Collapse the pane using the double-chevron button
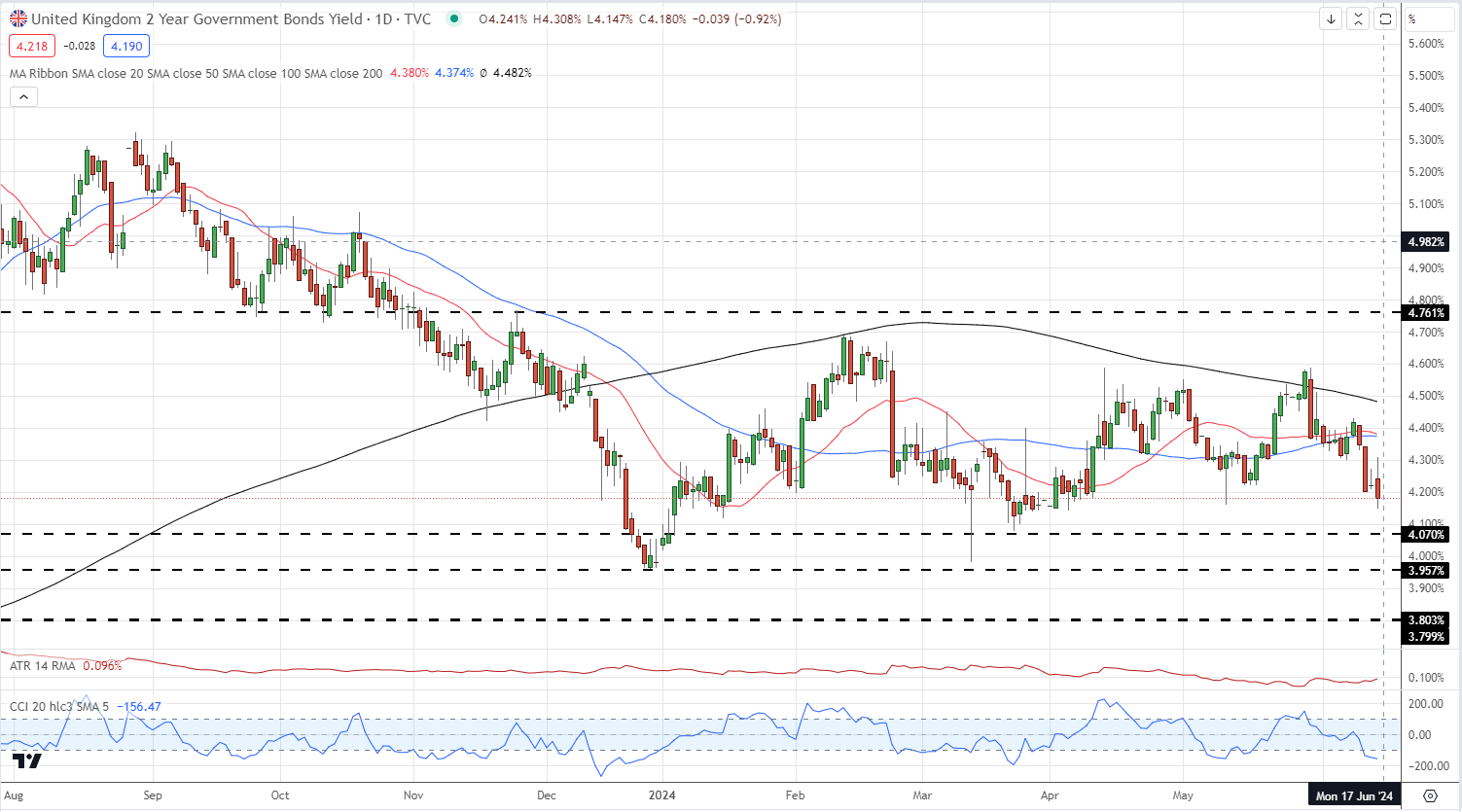The width and height of the screenshot is (1462, 812). pos(1358,18)
